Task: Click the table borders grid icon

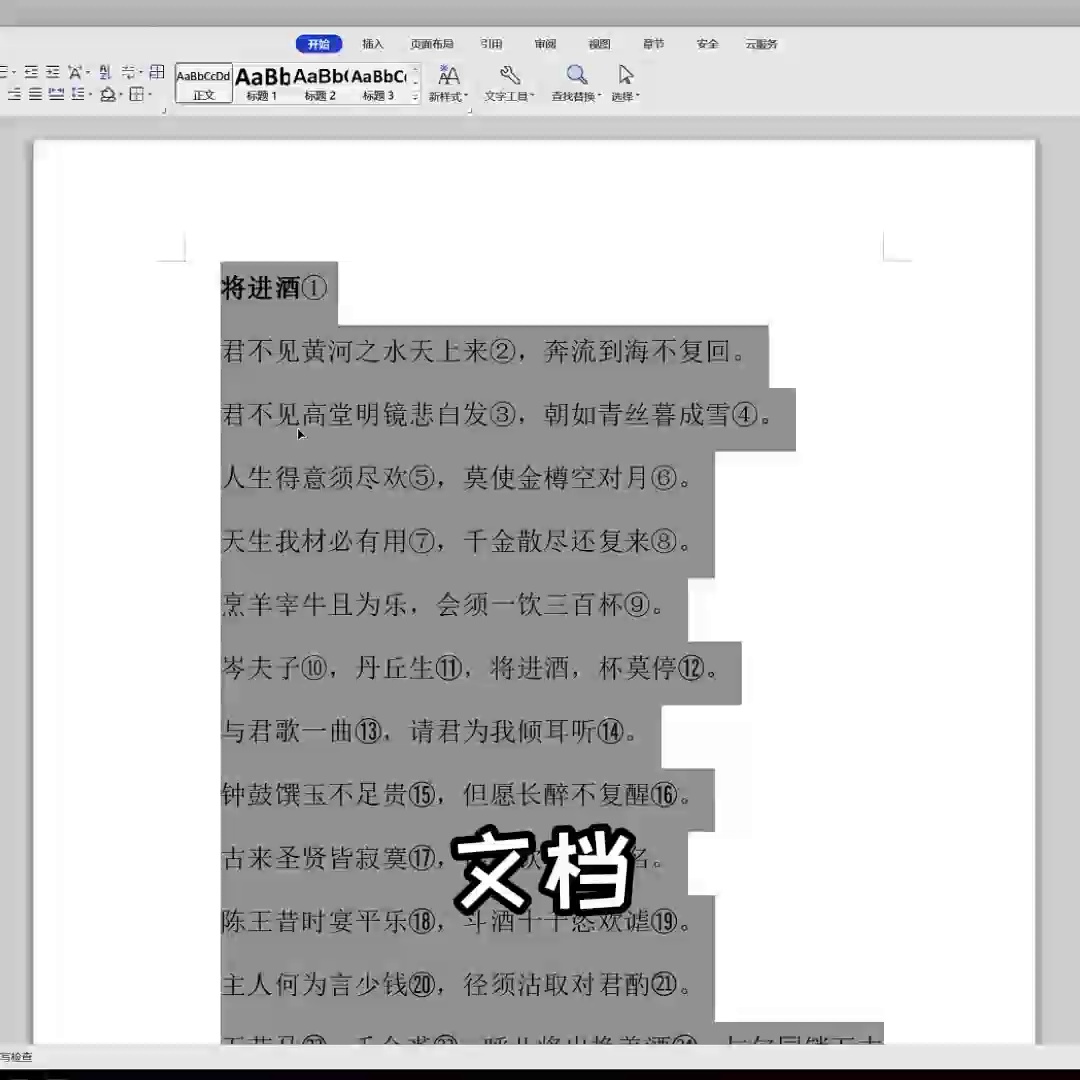Action: (157, 72)
